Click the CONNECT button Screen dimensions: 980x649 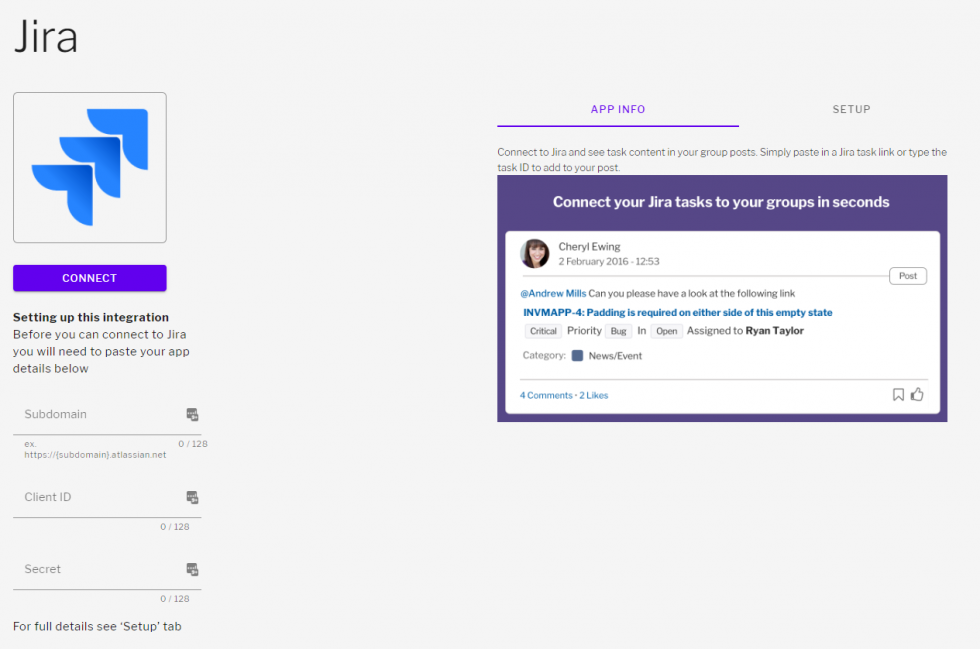click(x=89, y=278)
